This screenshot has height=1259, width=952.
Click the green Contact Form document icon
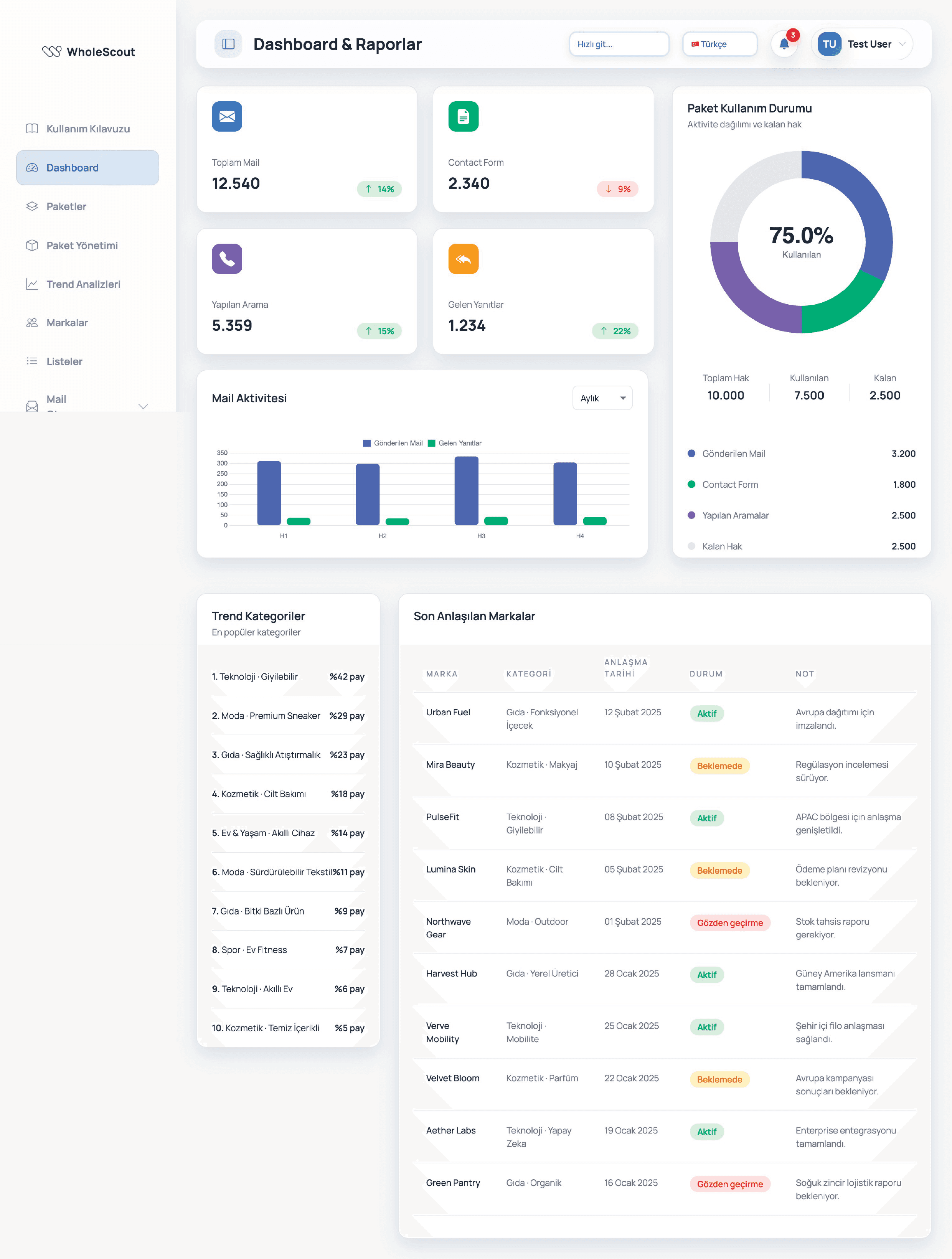point(463,116)
